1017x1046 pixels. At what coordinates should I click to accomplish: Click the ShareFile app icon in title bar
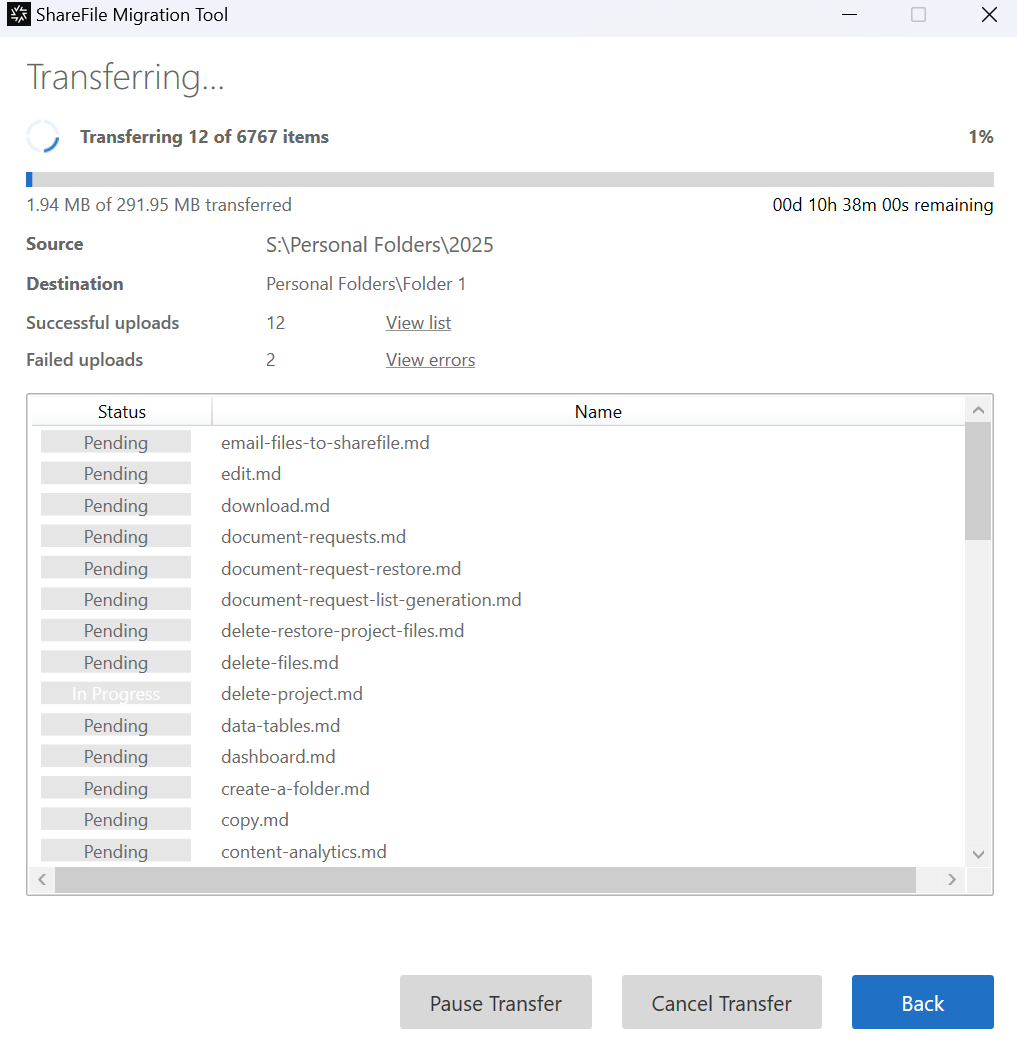(19, 15)
